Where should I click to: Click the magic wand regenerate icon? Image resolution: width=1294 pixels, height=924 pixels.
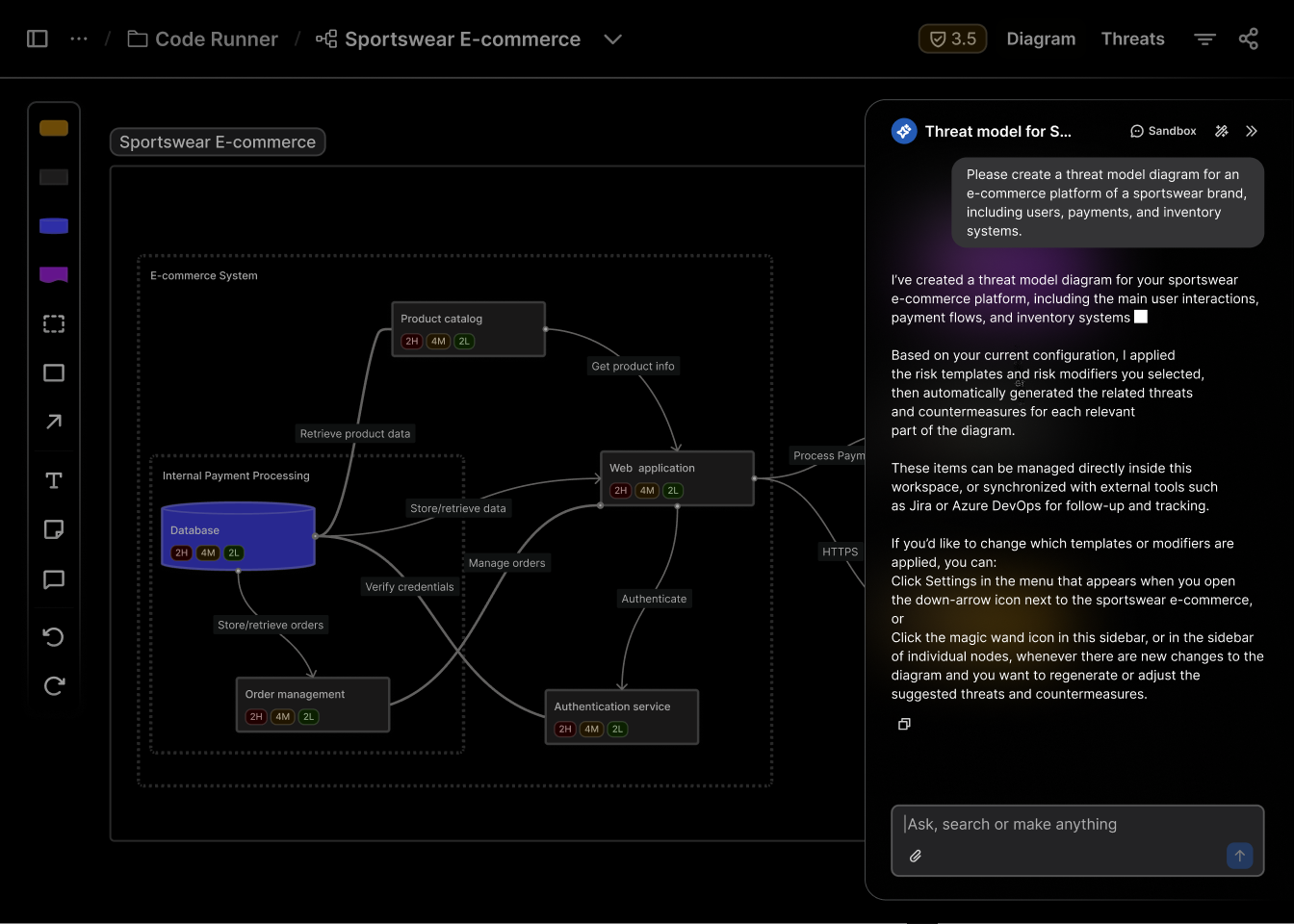[x=1222, y=131]
